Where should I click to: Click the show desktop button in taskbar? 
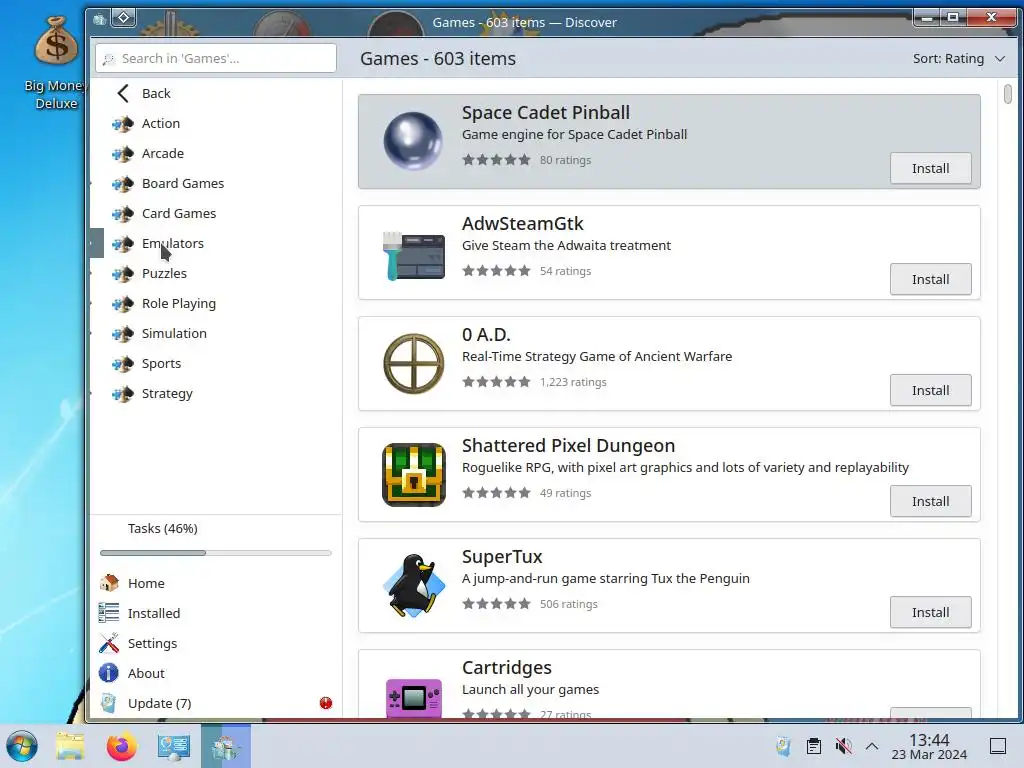coord(997,746)
